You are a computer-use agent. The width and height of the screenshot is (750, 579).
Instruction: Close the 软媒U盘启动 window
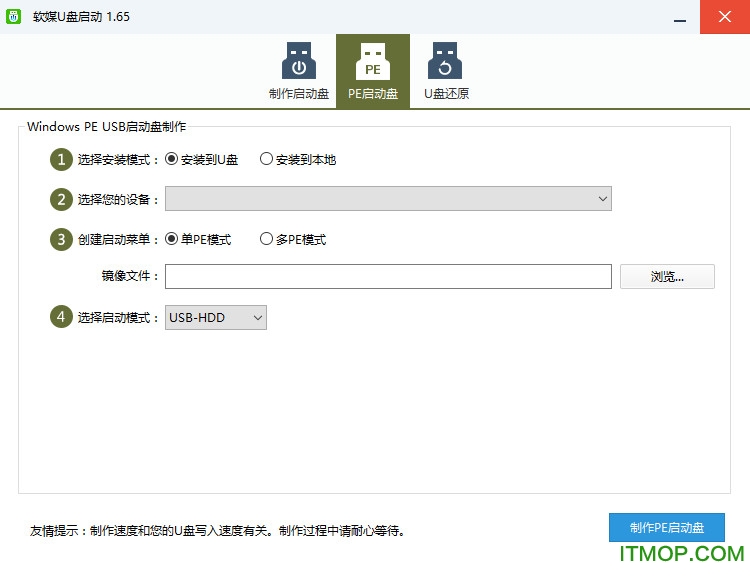pyautogui.click(x=725, y=17)
